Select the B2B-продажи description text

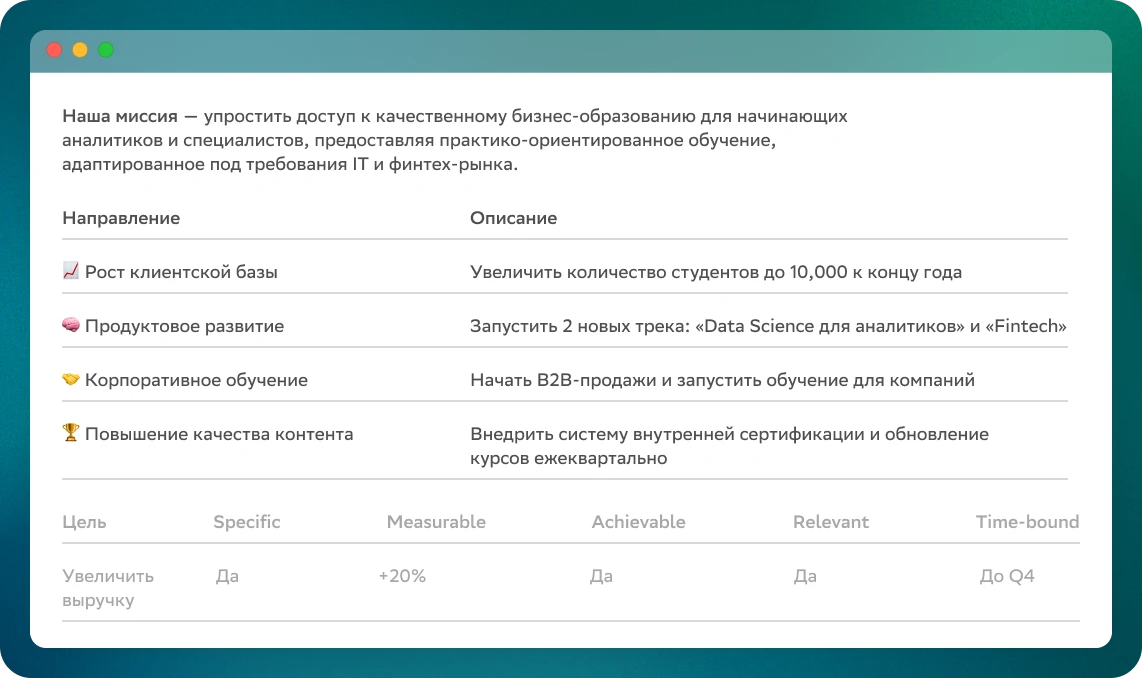pos(722,380)
